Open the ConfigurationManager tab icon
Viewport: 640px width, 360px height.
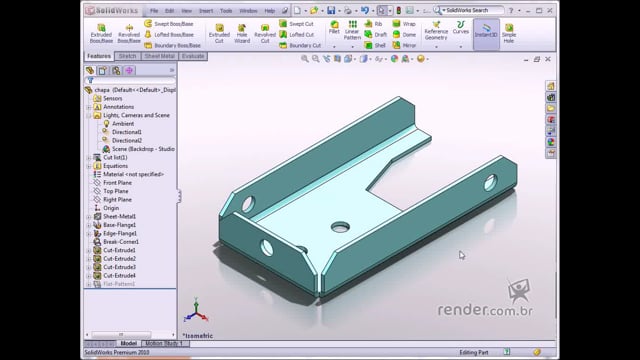point(116,71)
